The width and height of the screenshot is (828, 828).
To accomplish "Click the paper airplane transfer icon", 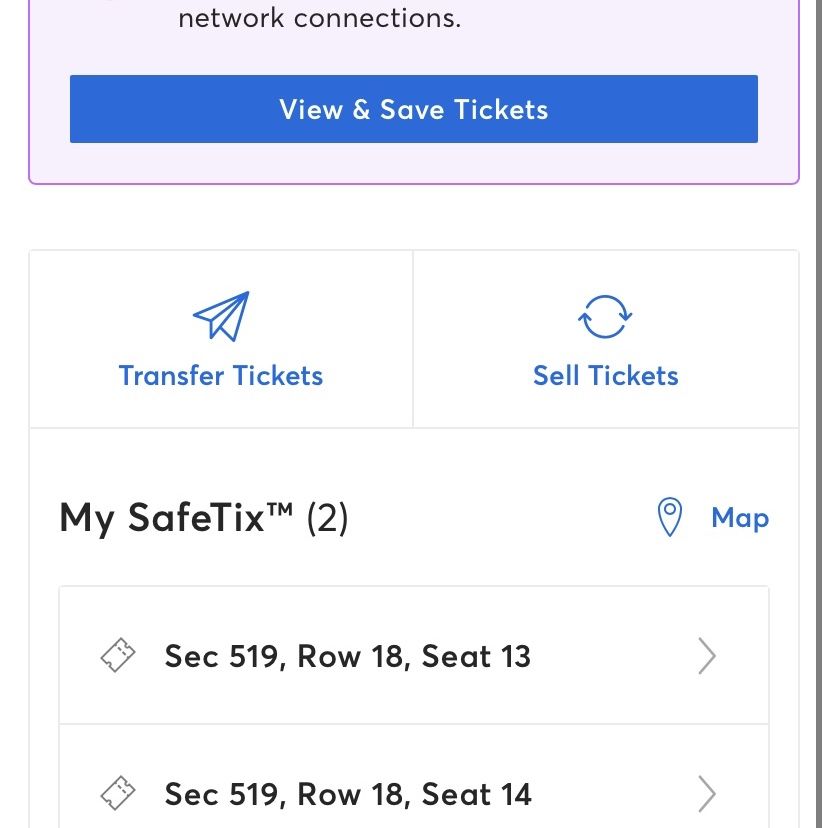I will (x=221, y=316).
